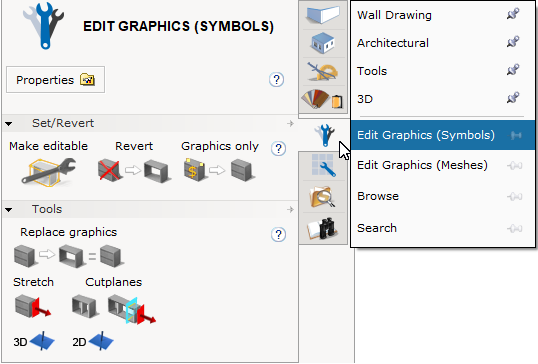This screenshot has height=364, width=538.
Task: Select 3D menu item
Action: 443,99
